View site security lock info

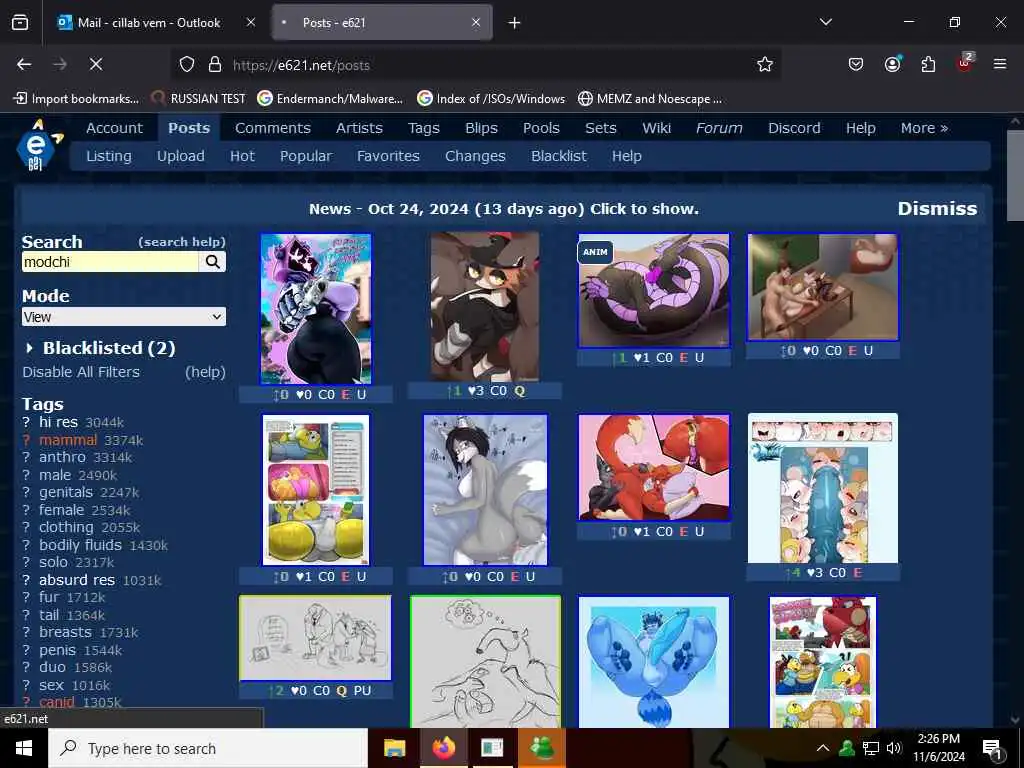pos(214,65)
